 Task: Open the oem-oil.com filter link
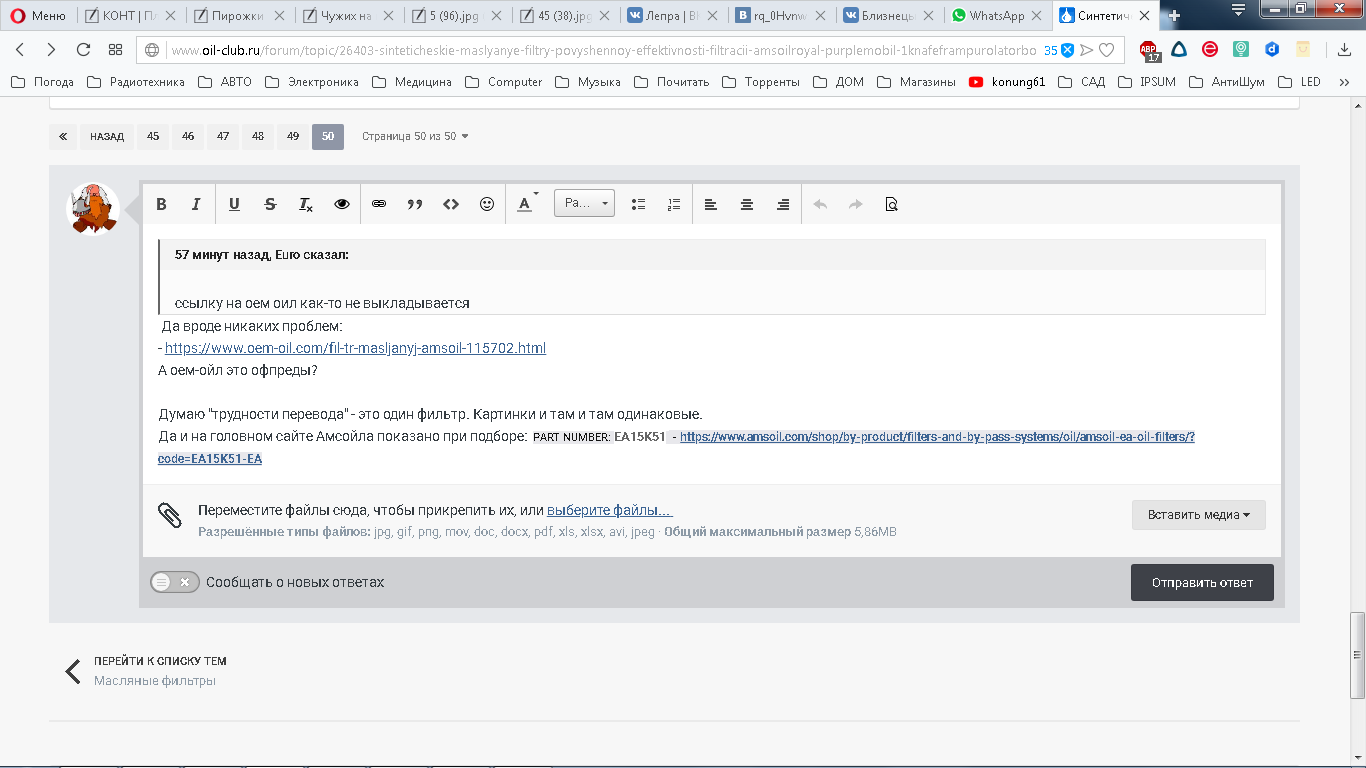pos(355,348)
